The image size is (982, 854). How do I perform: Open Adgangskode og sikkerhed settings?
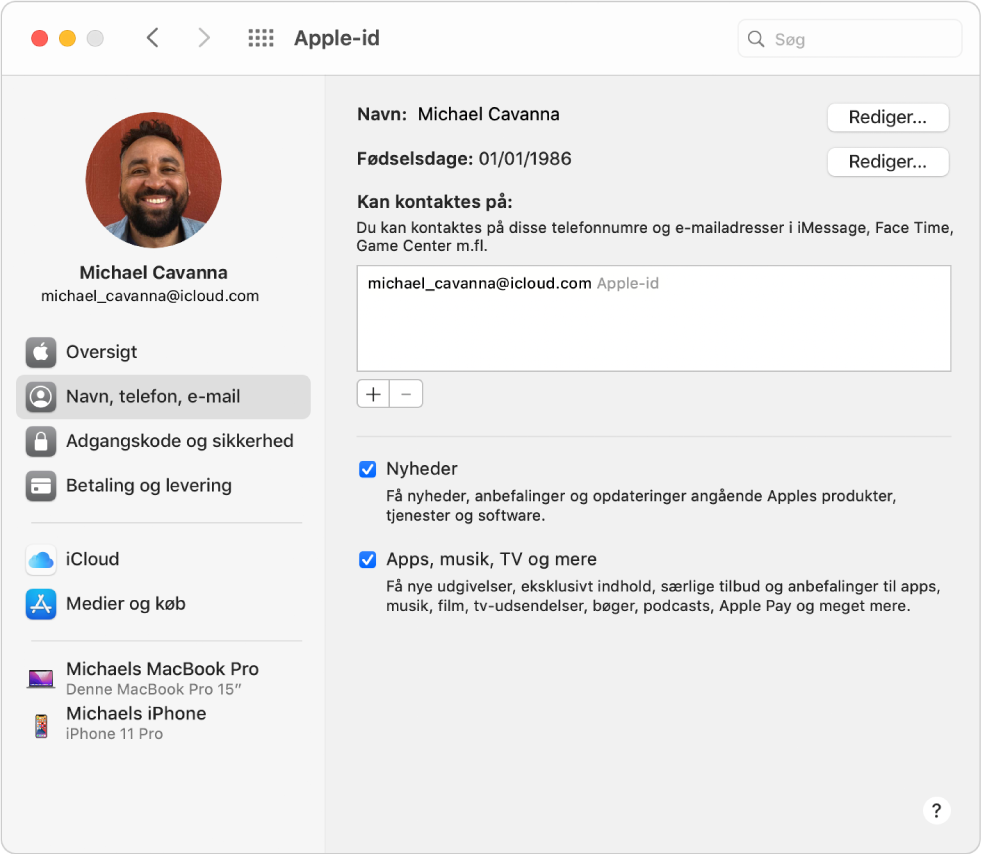click(179, 441)
